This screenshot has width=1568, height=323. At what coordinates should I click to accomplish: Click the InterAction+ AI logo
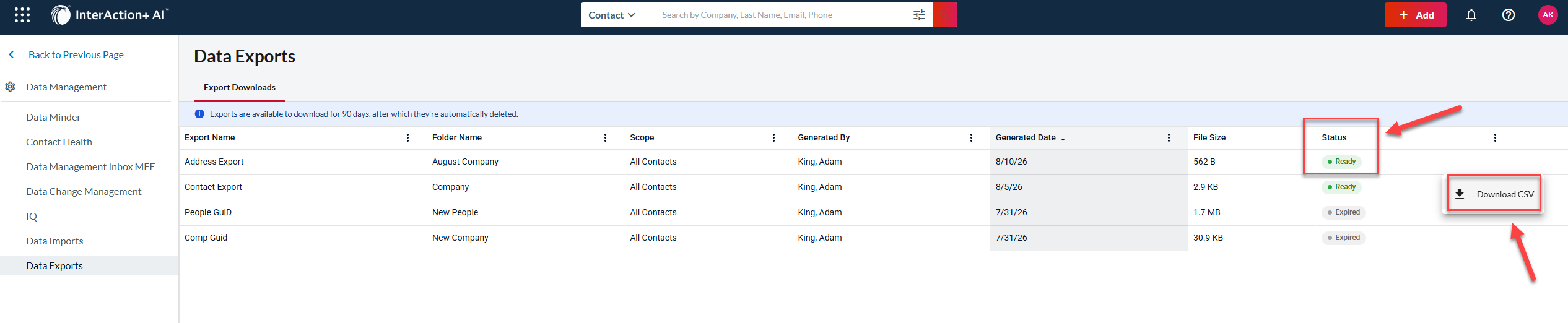coord(110,15)
